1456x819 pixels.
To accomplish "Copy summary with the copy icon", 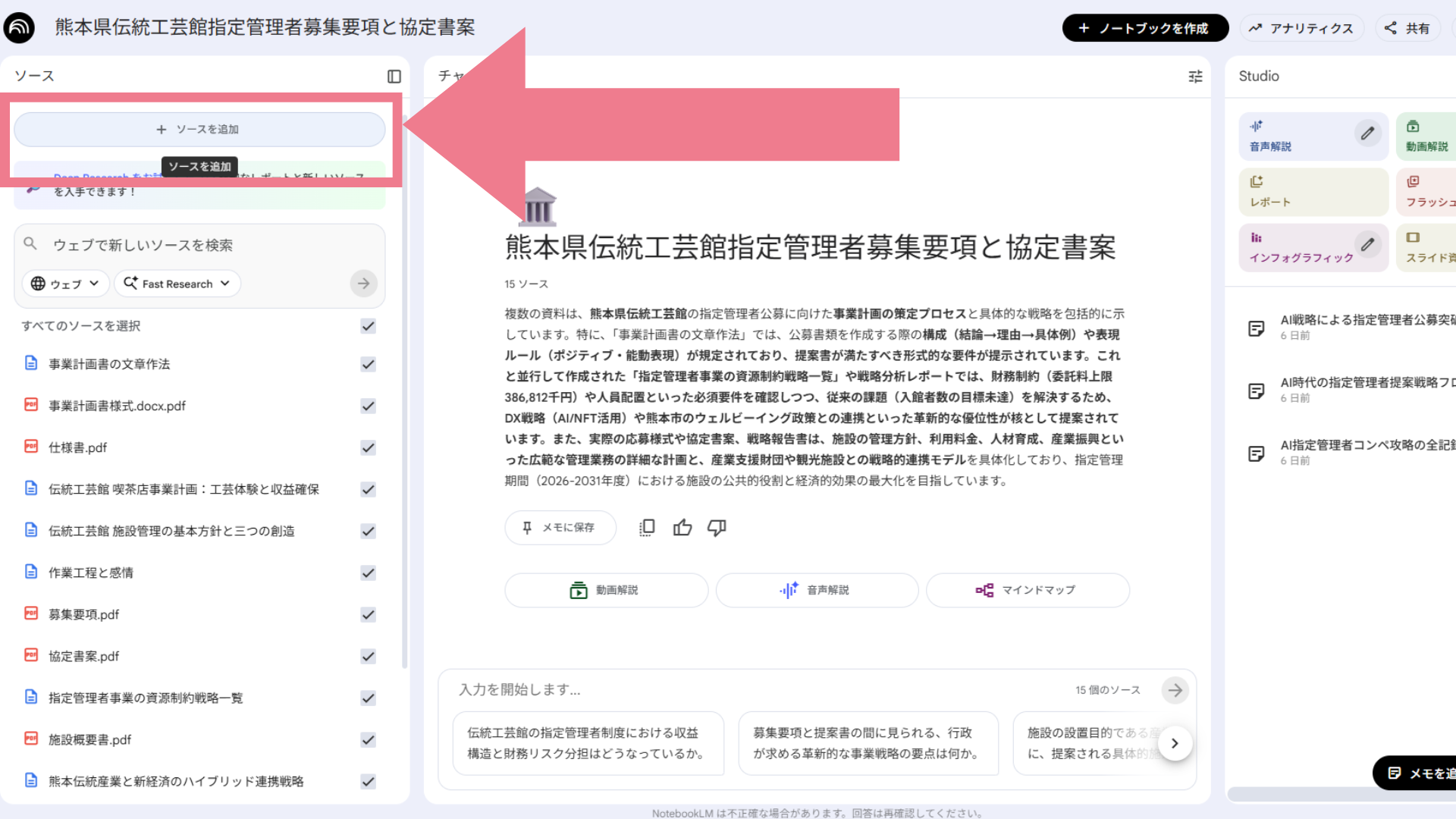I will (647, 528).
